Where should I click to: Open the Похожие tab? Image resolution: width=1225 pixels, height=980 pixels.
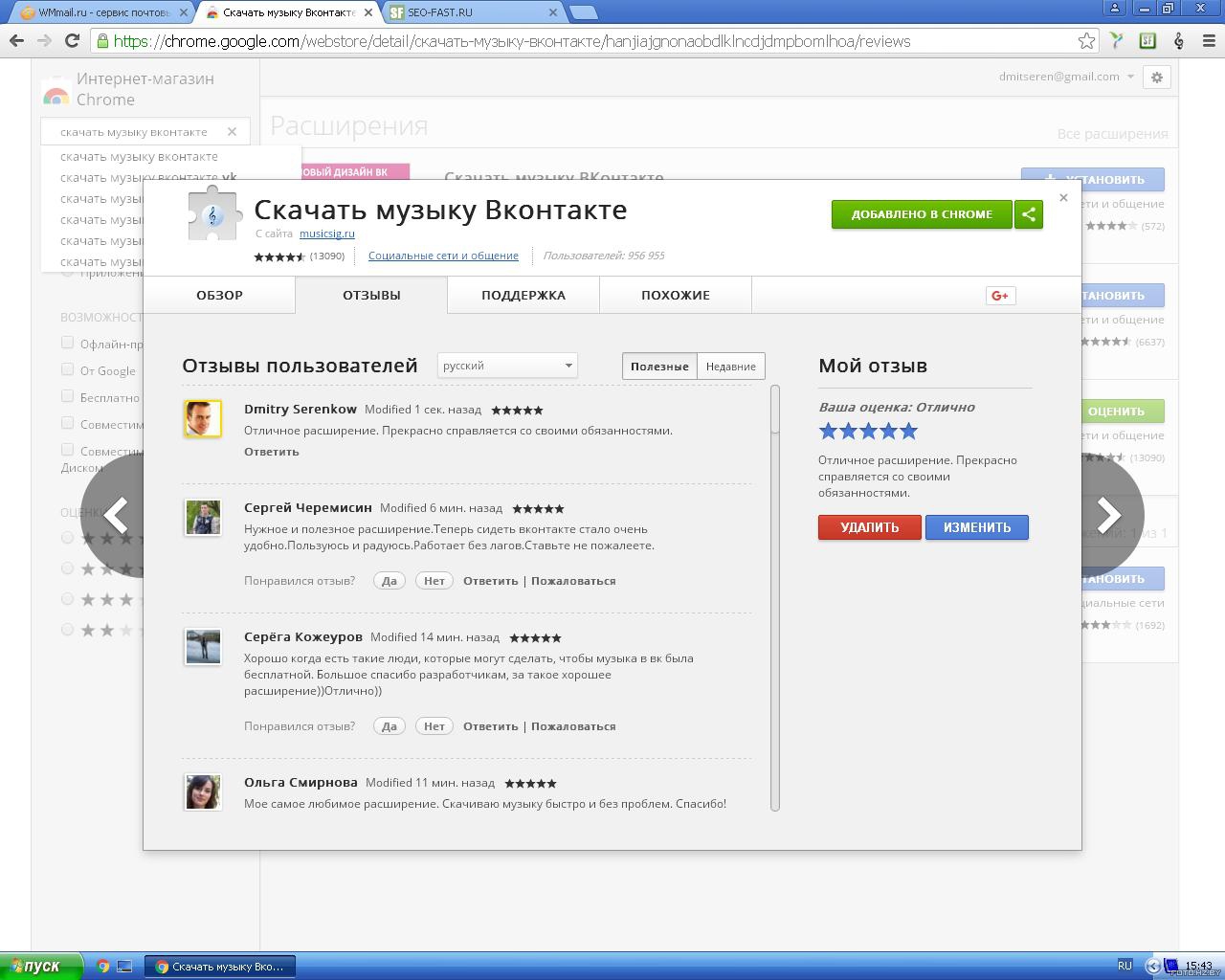click(x=676, y=295)
